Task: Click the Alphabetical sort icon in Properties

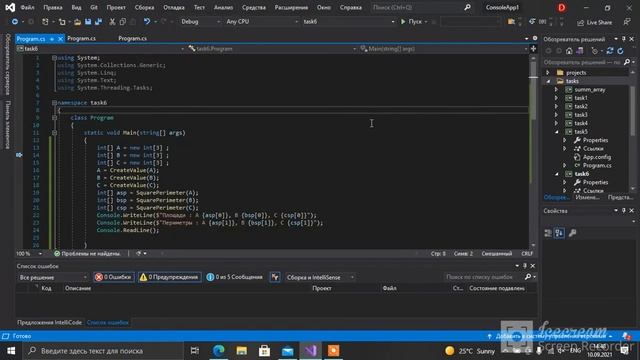Action: [560, 233]
